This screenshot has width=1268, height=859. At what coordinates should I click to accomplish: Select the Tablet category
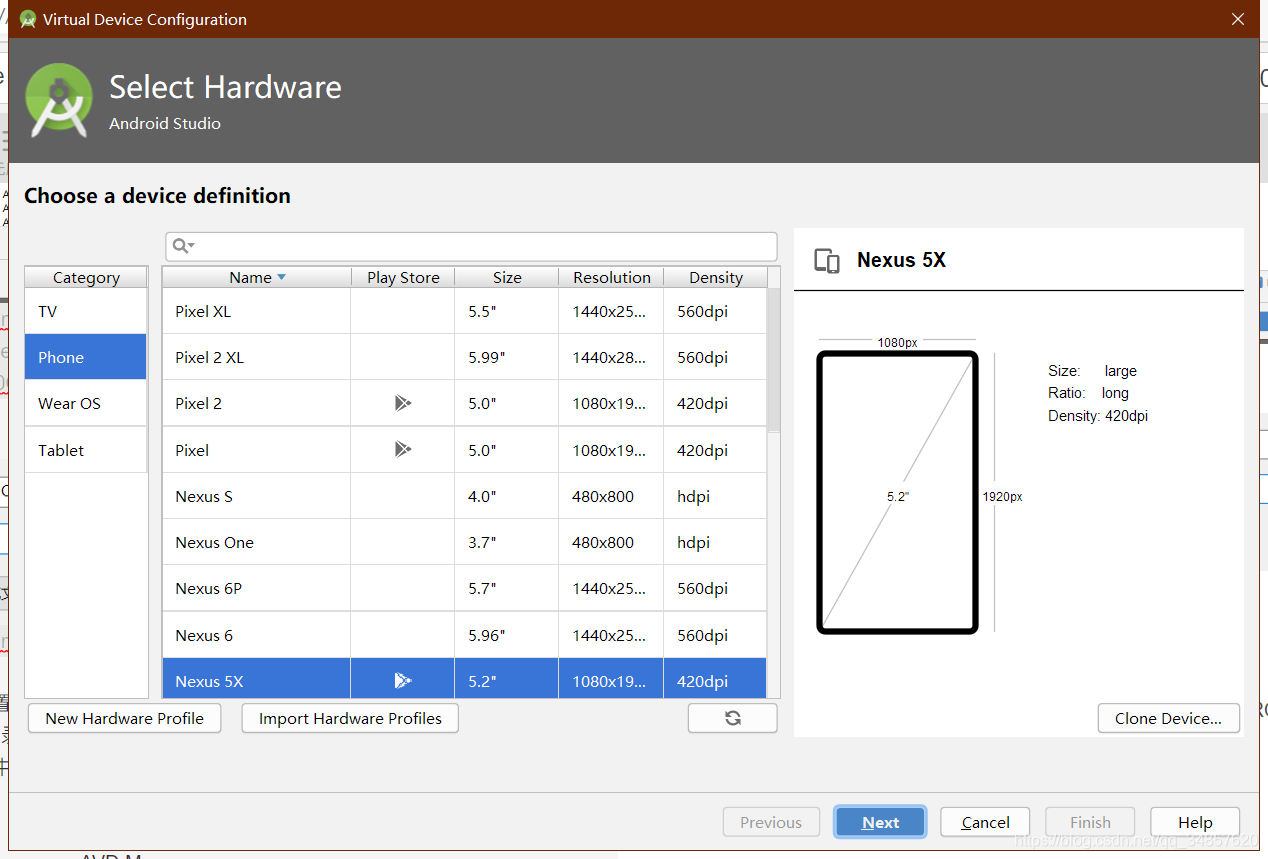[x=86, y=450]
